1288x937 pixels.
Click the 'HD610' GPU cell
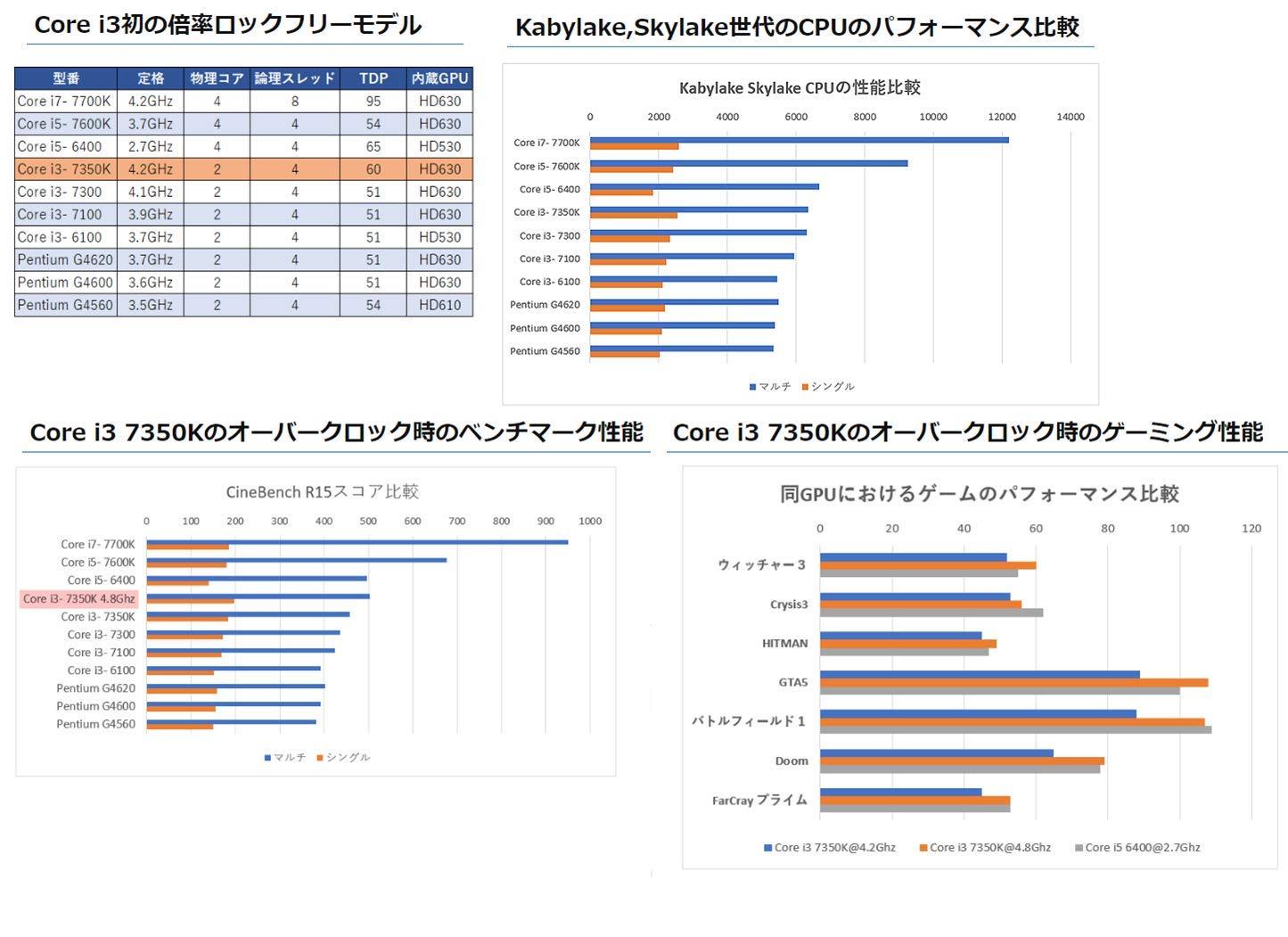[439, 305]
